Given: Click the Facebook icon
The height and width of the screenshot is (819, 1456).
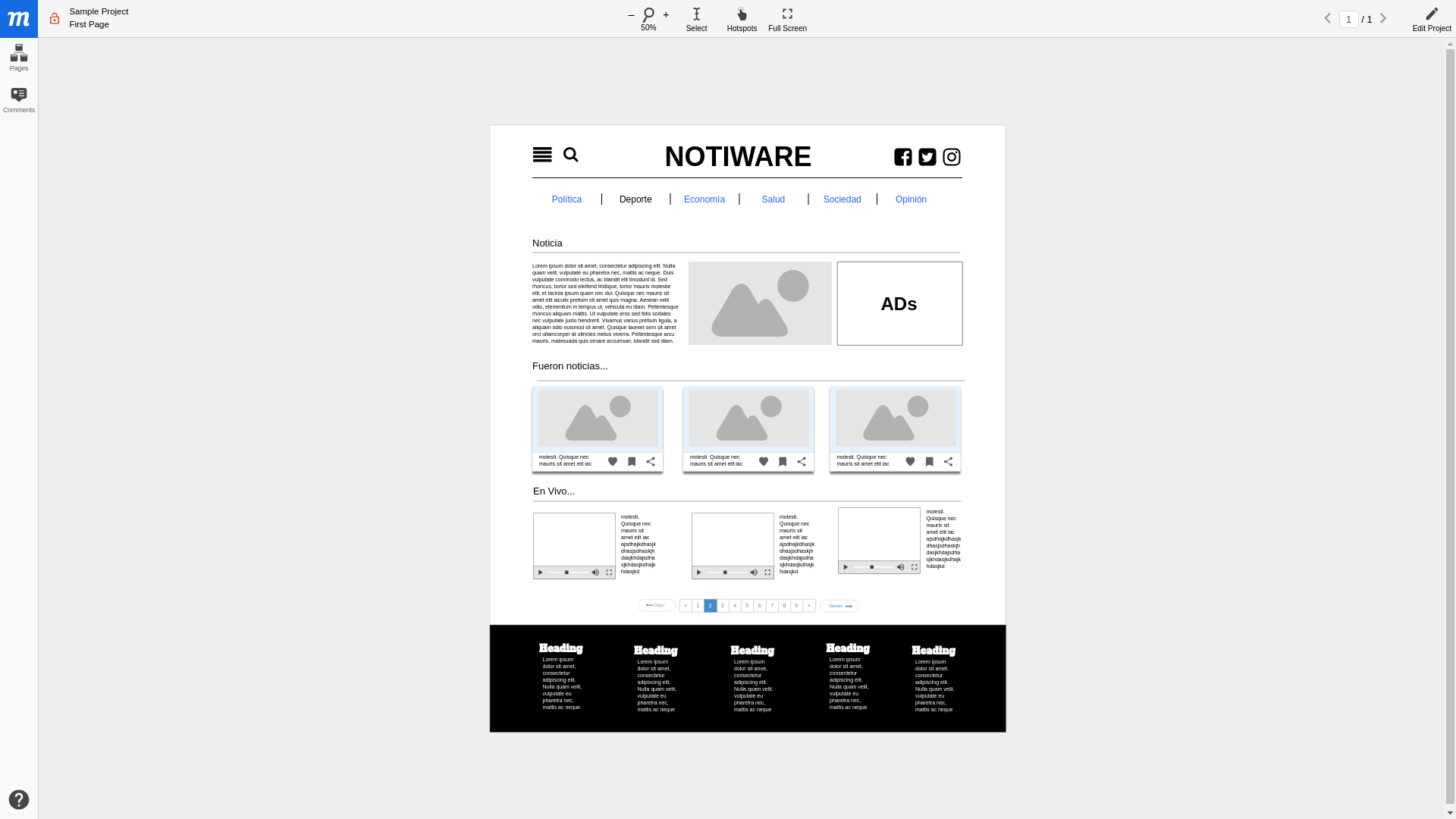Looking at the screenshot, I should (x=903, y=157).
